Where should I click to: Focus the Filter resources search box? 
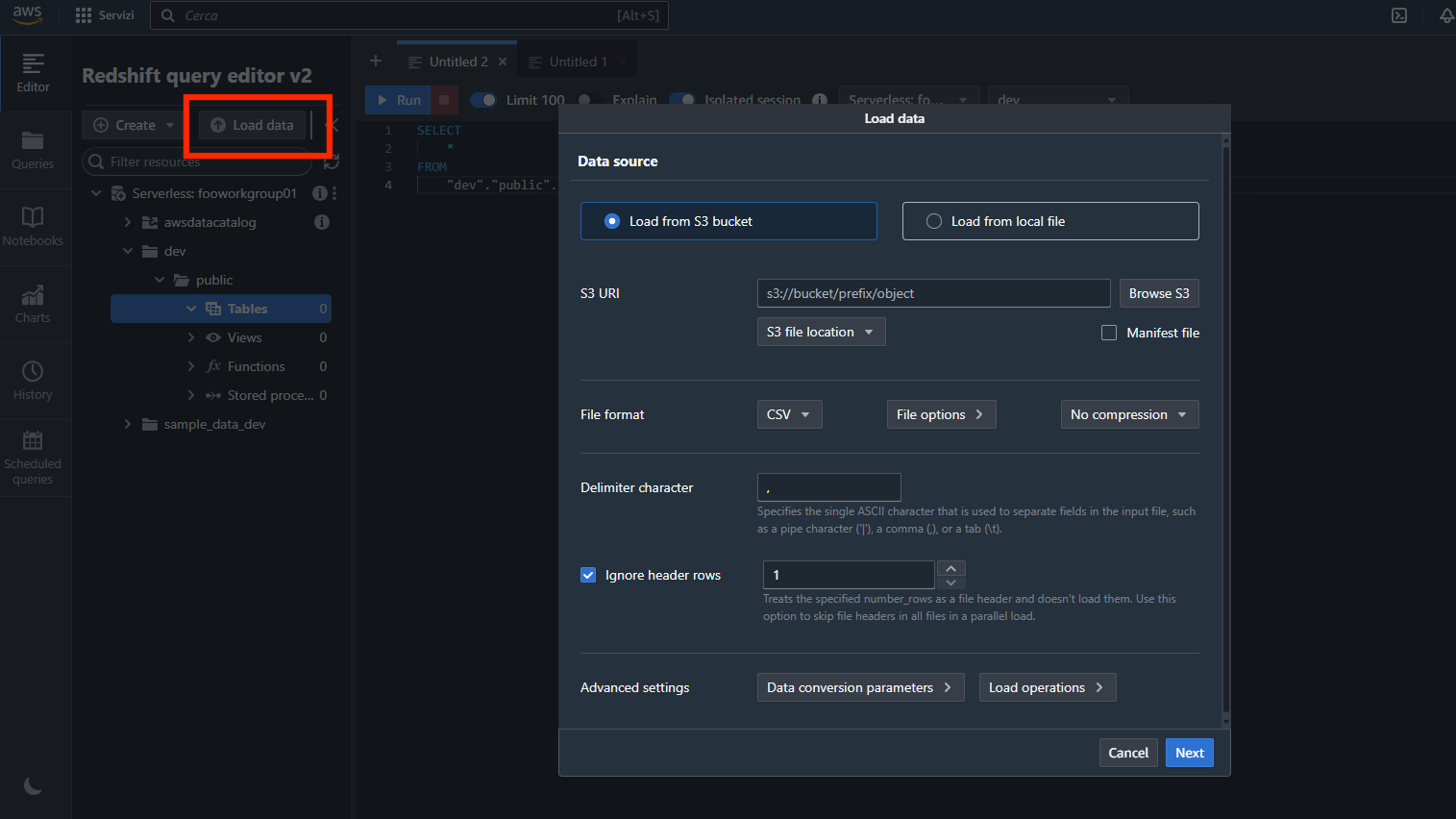(x=197, y=161)
